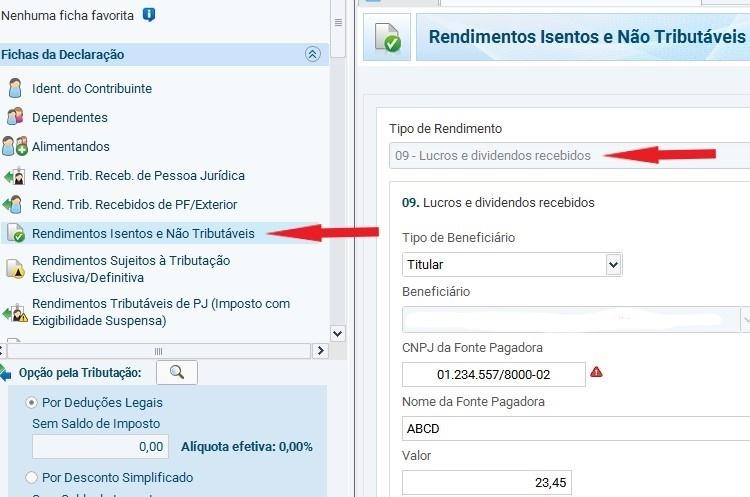Screen dimensions: 750x497
Task: Click the fichas list scroll down arrow
Action: (338, 333)
